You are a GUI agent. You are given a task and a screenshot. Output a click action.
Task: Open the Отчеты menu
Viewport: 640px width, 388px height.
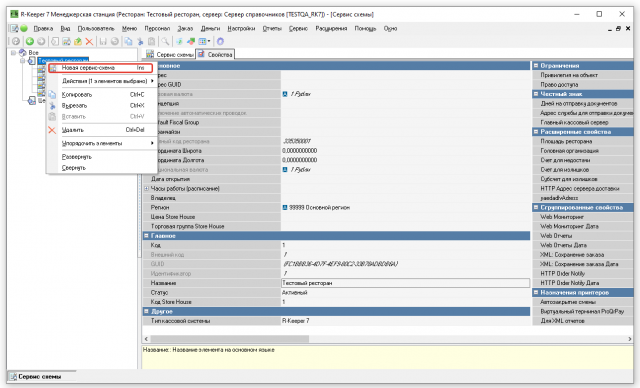click(272, 29)
